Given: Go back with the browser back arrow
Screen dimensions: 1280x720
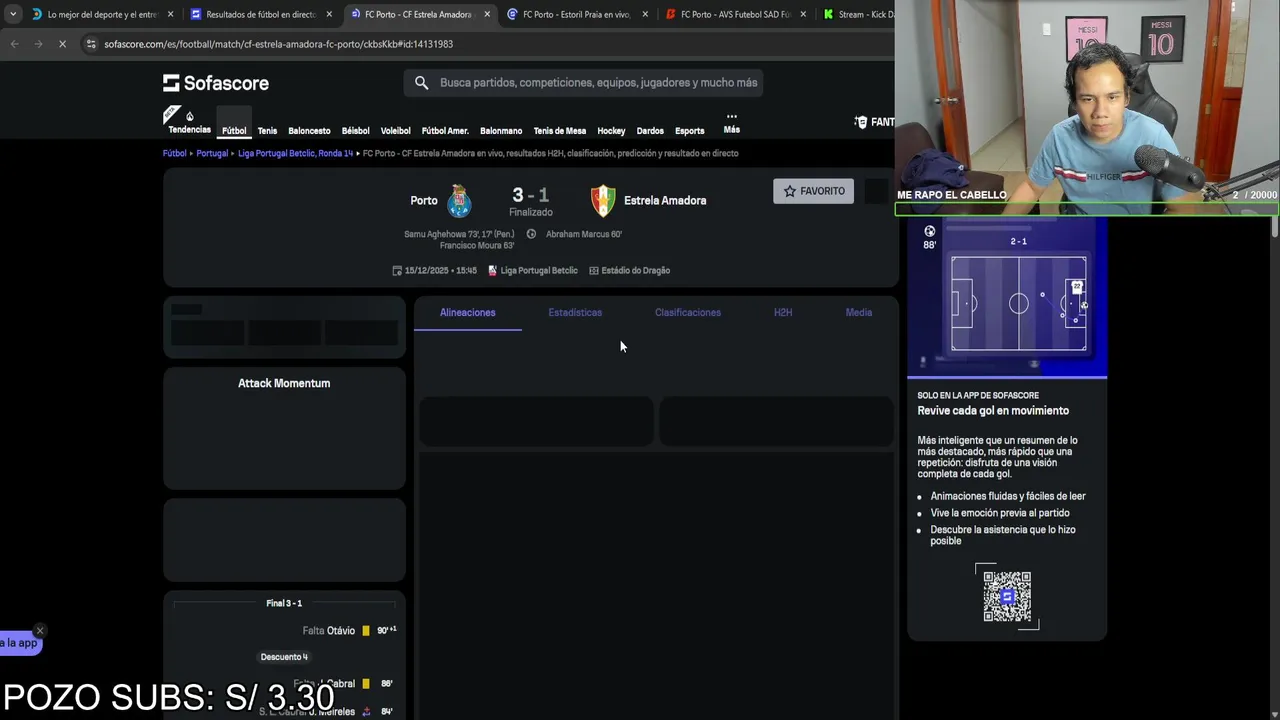Looking at the screenshot, I should coord(14,44).
